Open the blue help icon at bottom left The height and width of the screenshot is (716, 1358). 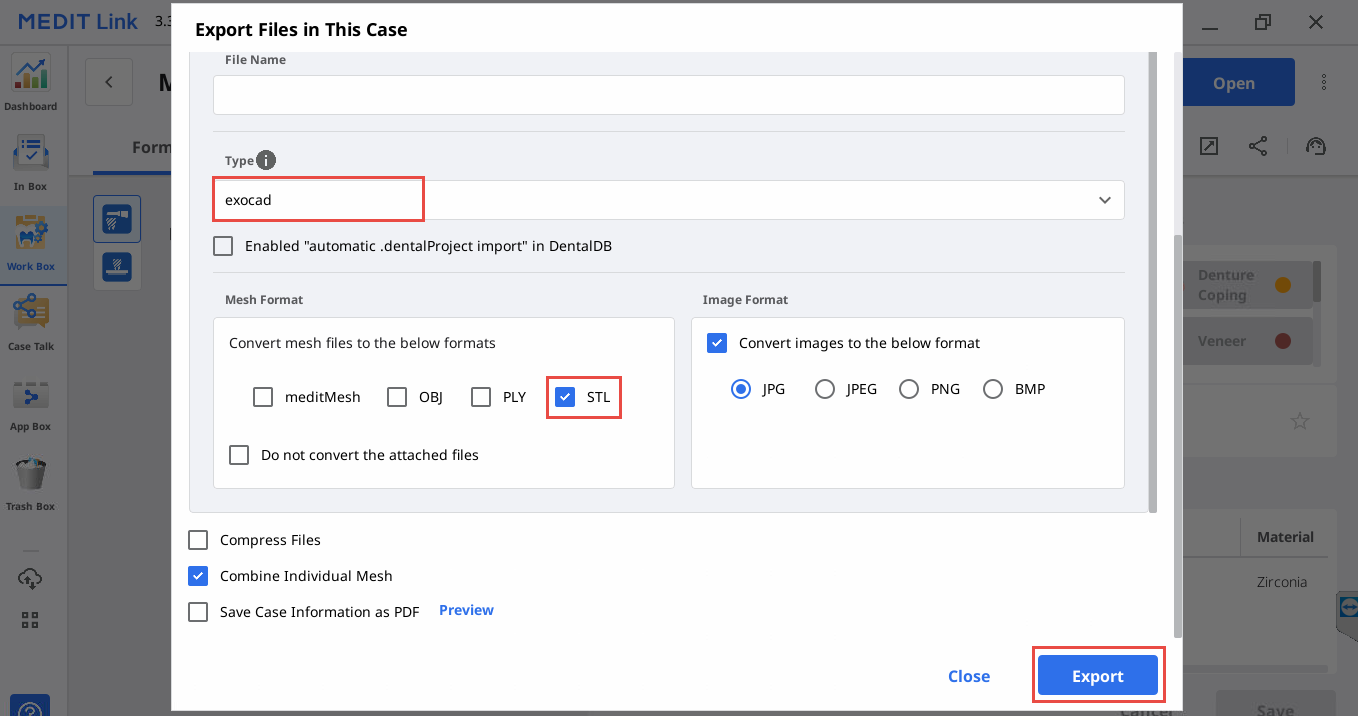[x=30, y=706]
